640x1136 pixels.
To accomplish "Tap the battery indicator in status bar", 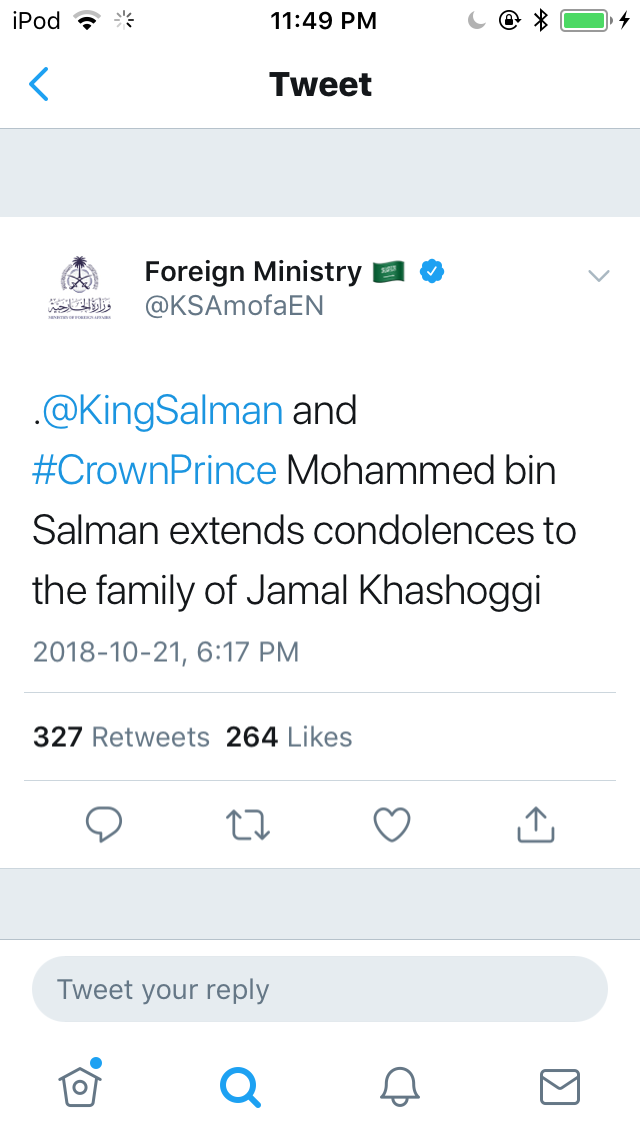I will coord(586,20).
